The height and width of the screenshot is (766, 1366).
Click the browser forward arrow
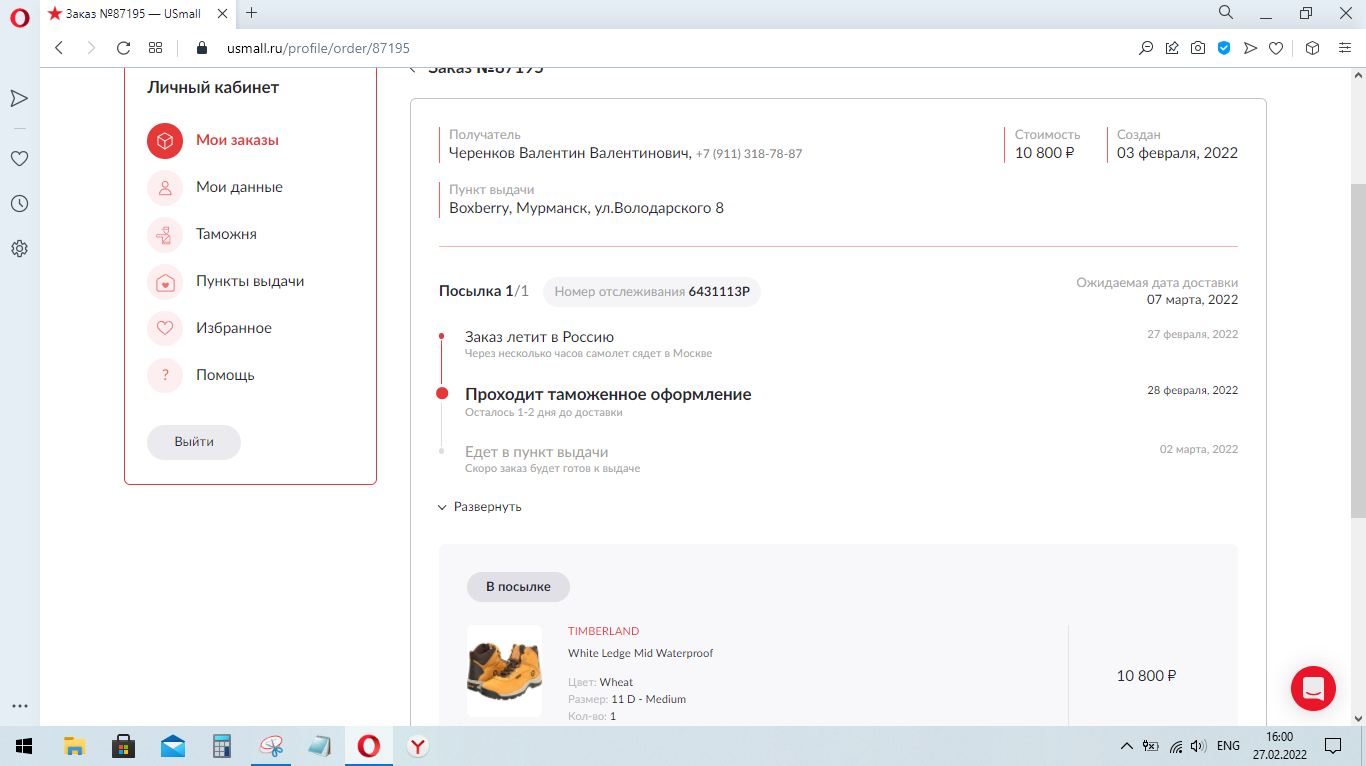[91, 48]
